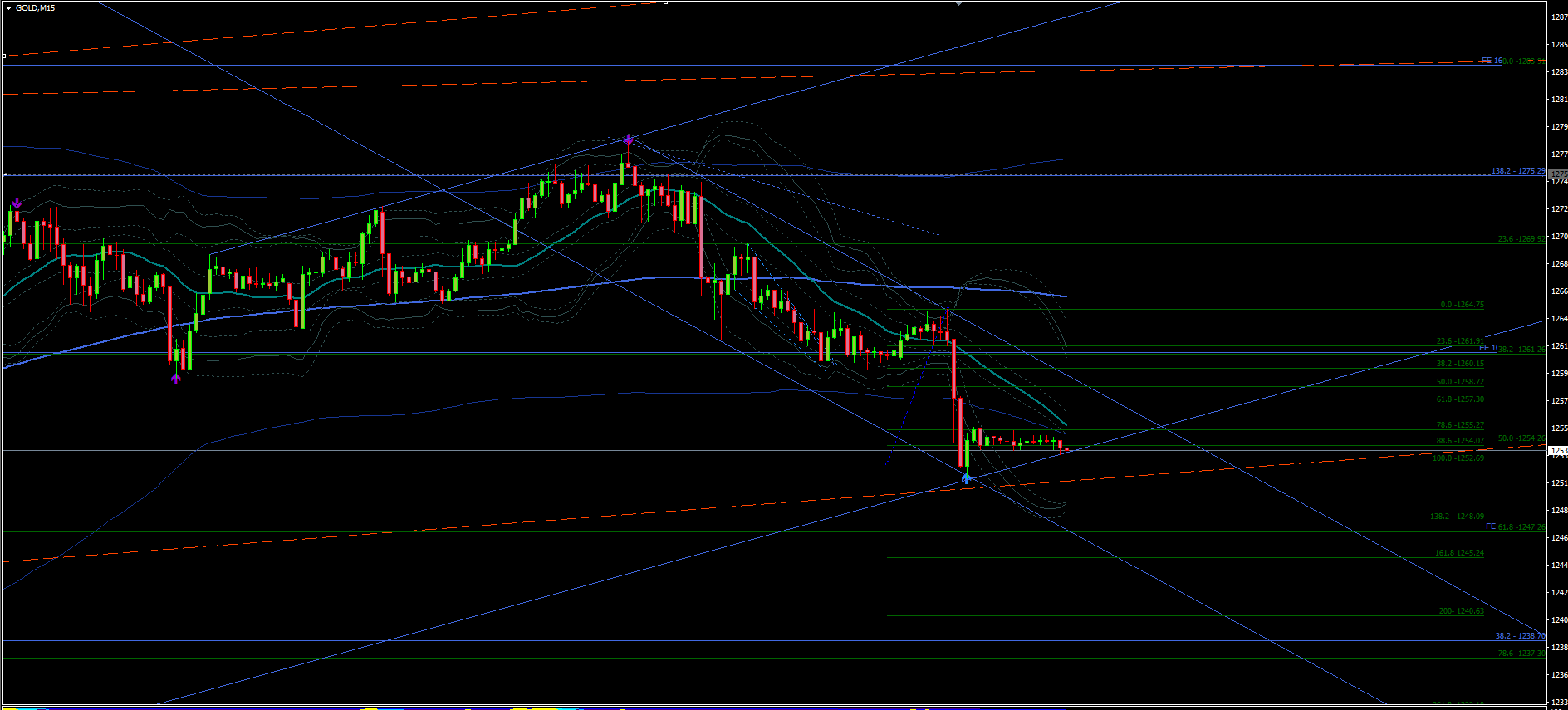This screenshot has width=1568, height=710.
Task: Select the Fibonacci label 78.6 -1255.27
Action: click(x=1460, y=425)
